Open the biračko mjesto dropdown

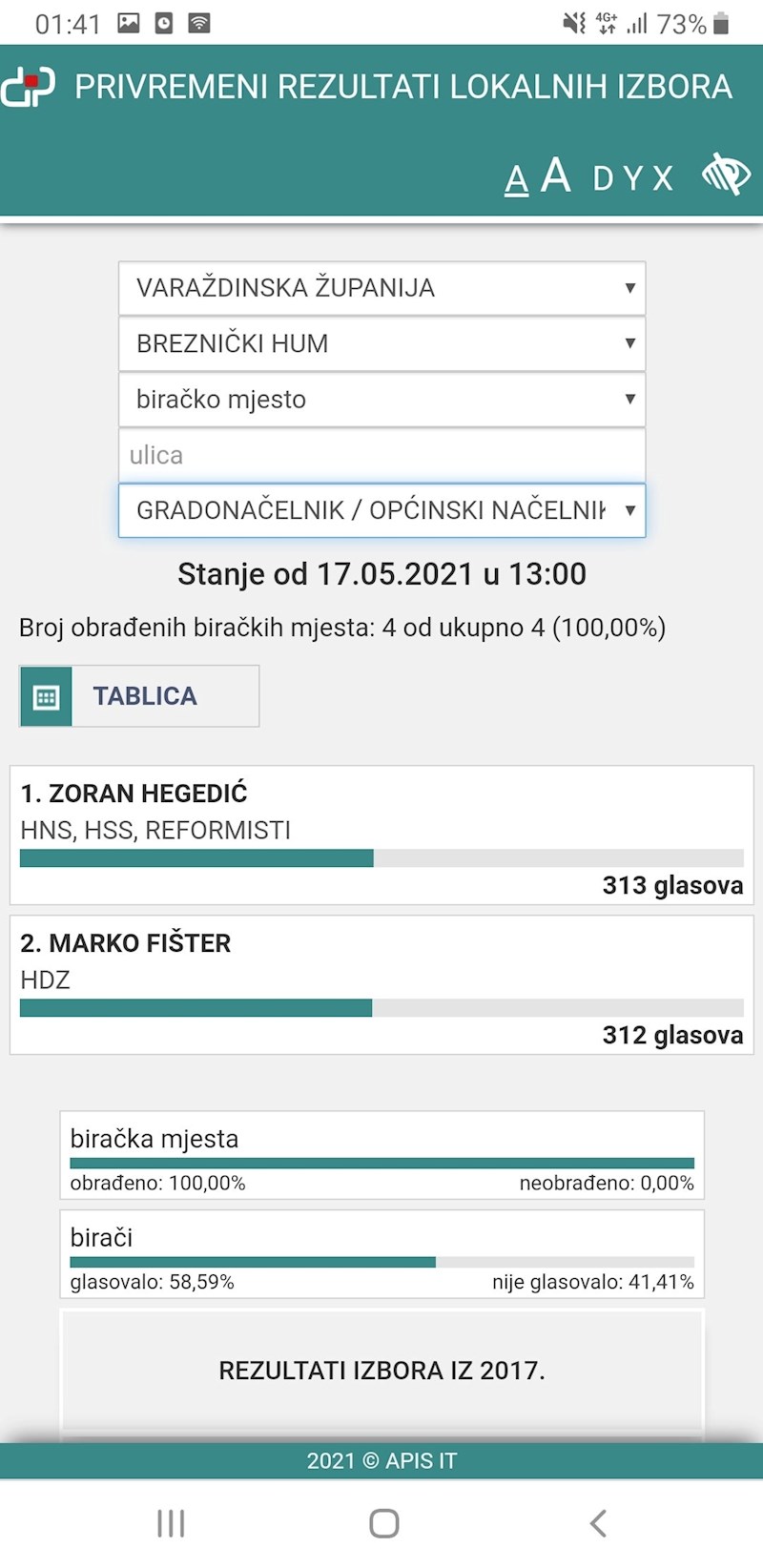(x=381, y=400)
